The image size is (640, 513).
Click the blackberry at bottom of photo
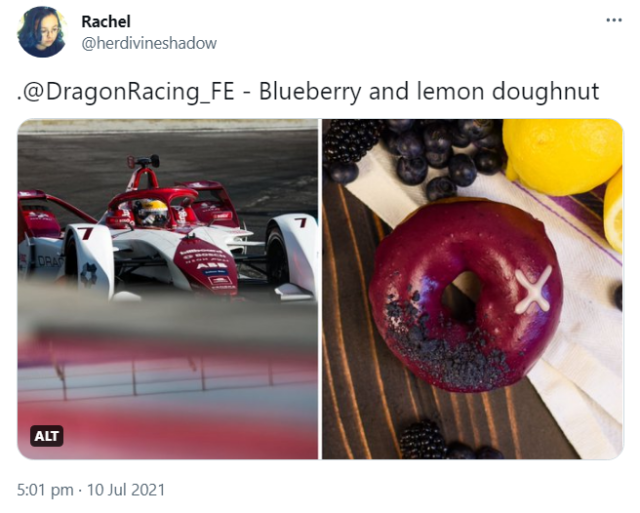click(x=422, y=440)
